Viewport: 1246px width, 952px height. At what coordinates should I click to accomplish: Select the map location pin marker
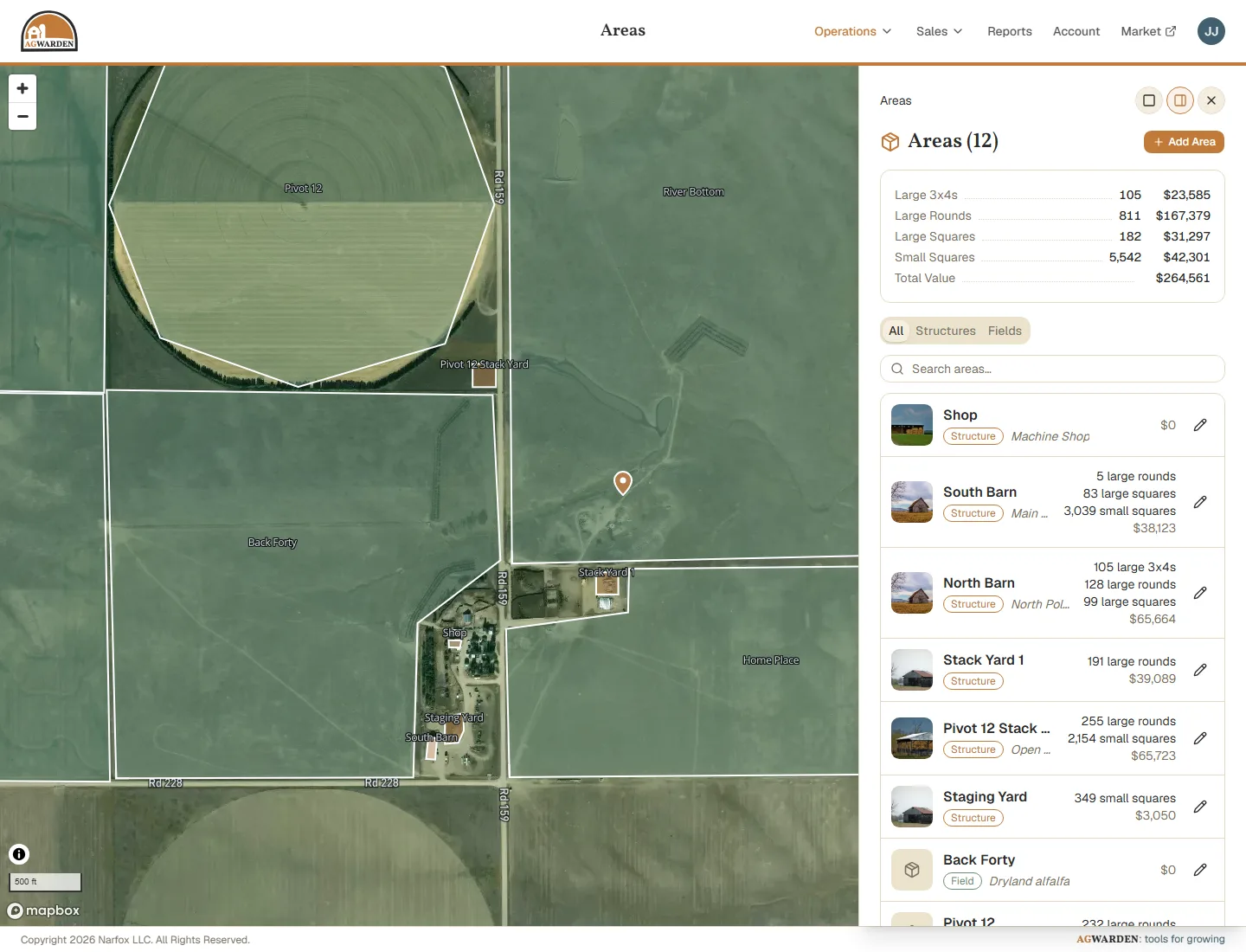point(623,483)
